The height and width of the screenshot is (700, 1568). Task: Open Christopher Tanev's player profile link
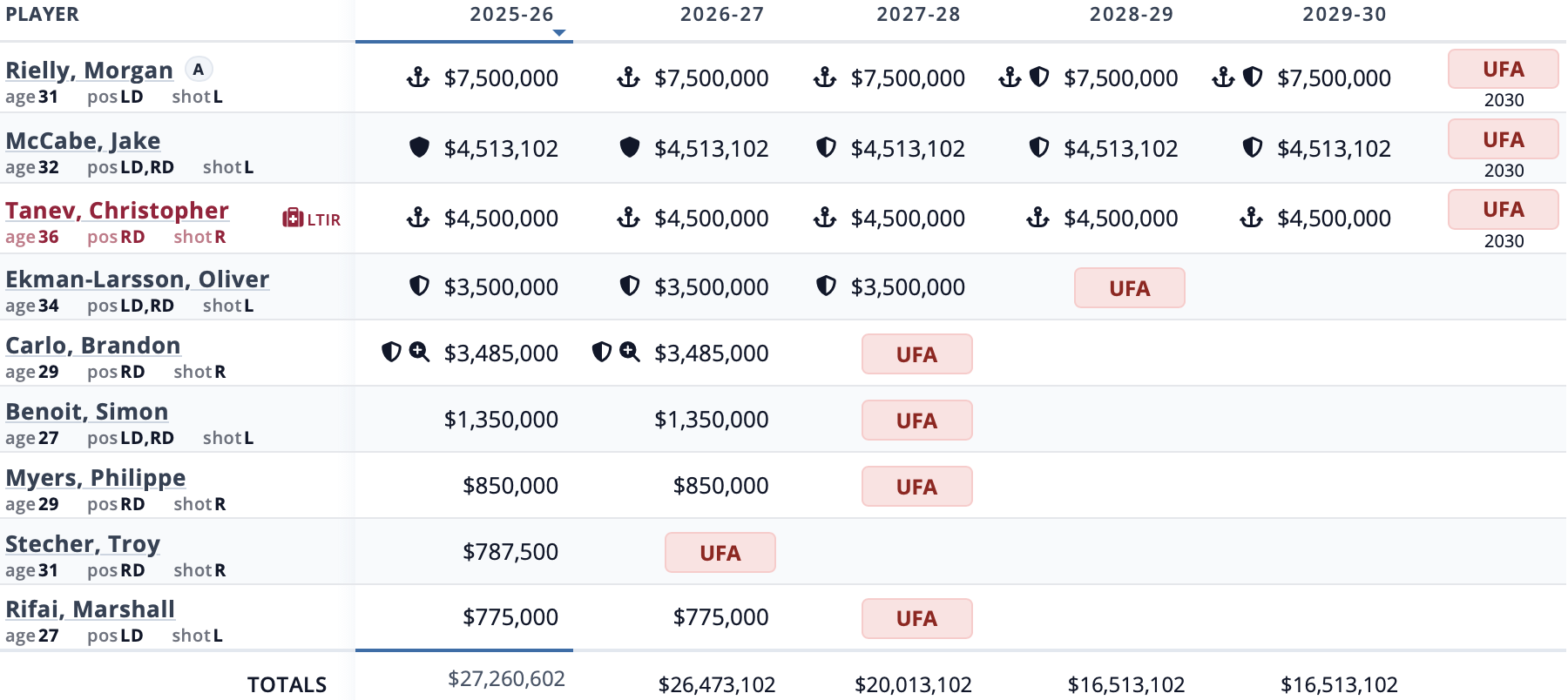(x=117, y=211)
